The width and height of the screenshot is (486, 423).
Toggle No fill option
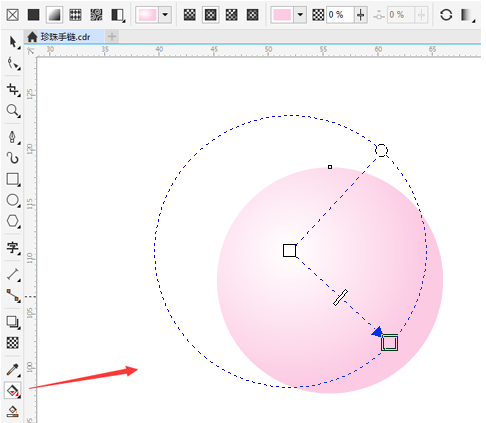tap(13, 15)
